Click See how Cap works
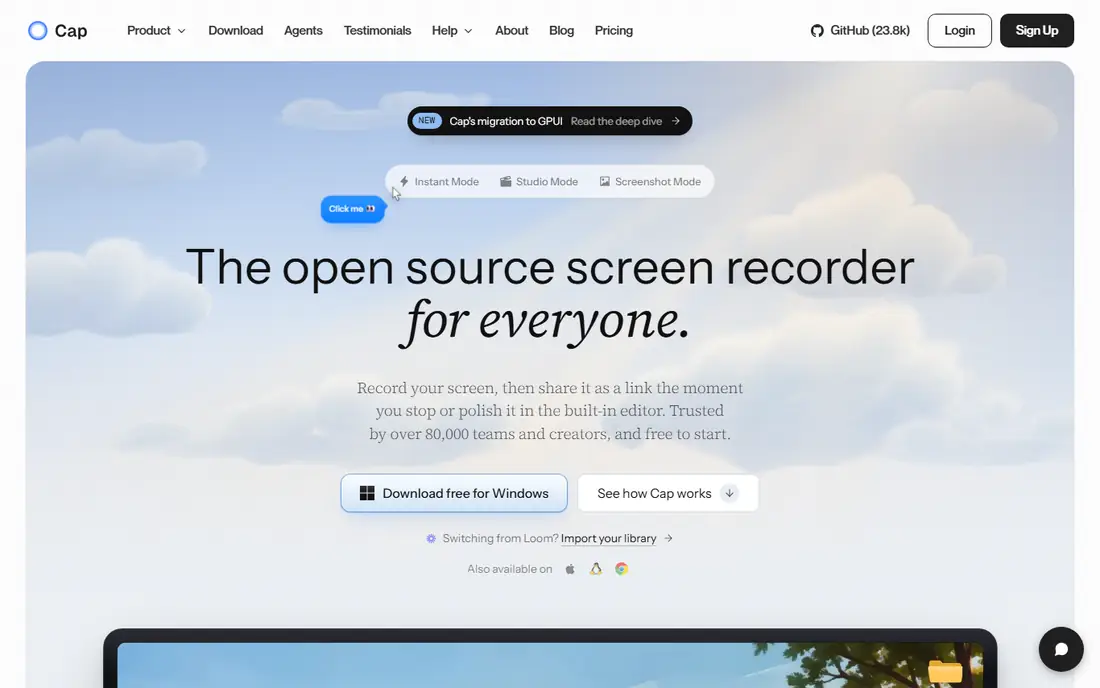The image size is (1100, 688). pos(668,493)
